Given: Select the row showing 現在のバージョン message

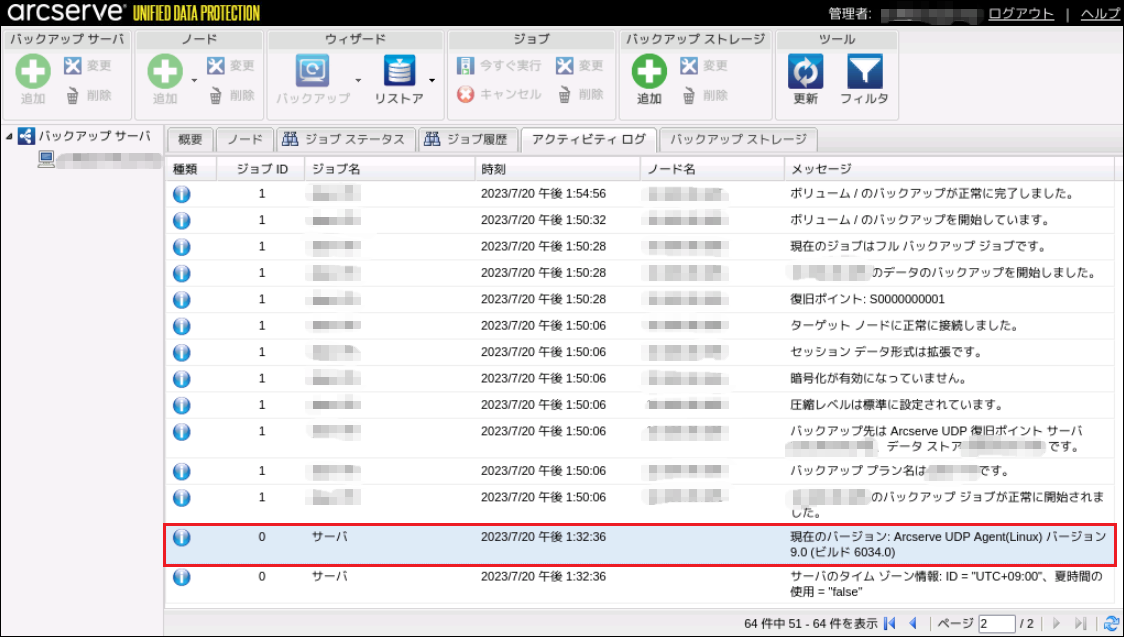Looking at the screenshot, I should click(638, 544).
